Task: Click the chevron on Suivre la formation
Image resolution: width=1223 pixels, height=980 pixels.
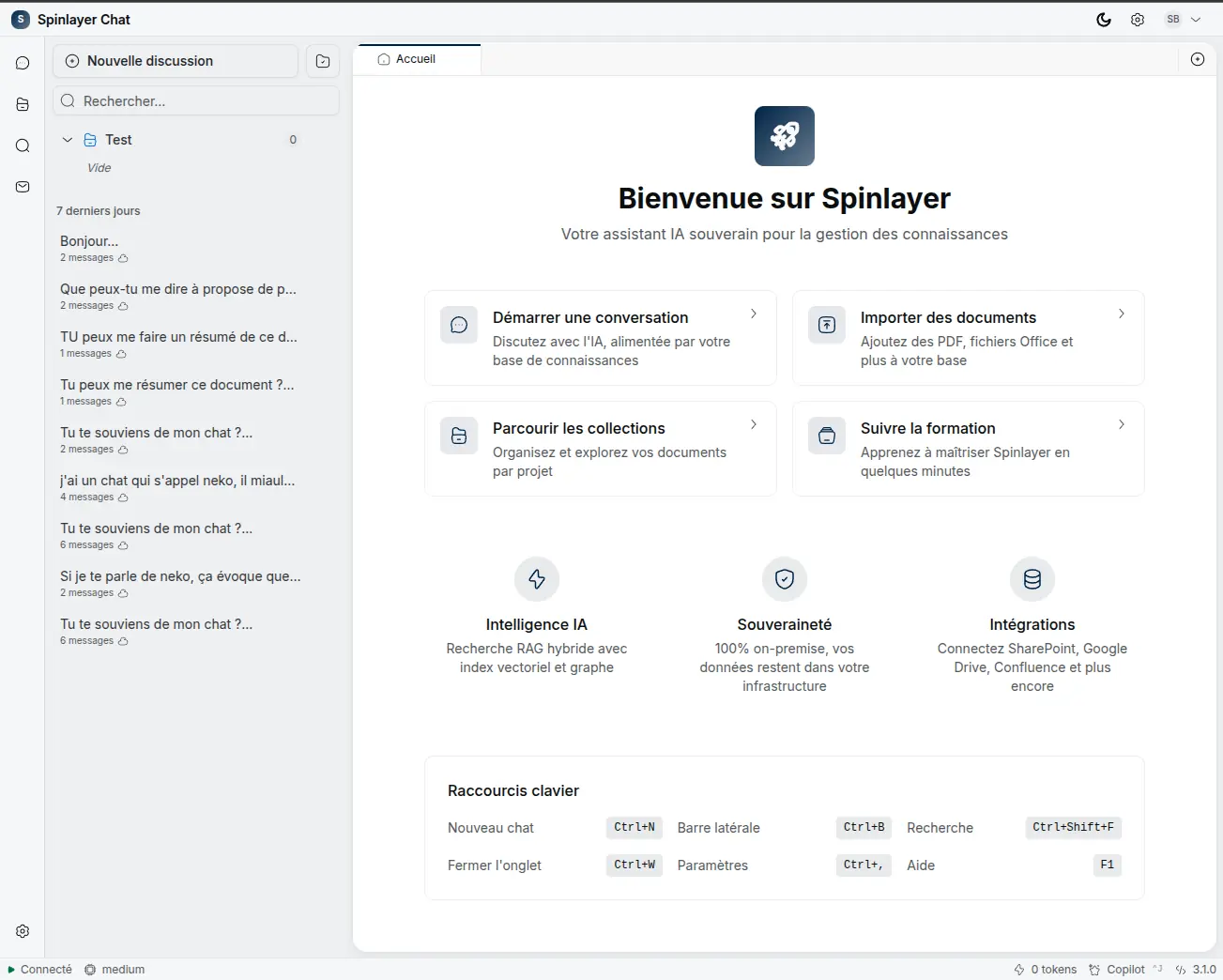Action: pos(1122,424)
